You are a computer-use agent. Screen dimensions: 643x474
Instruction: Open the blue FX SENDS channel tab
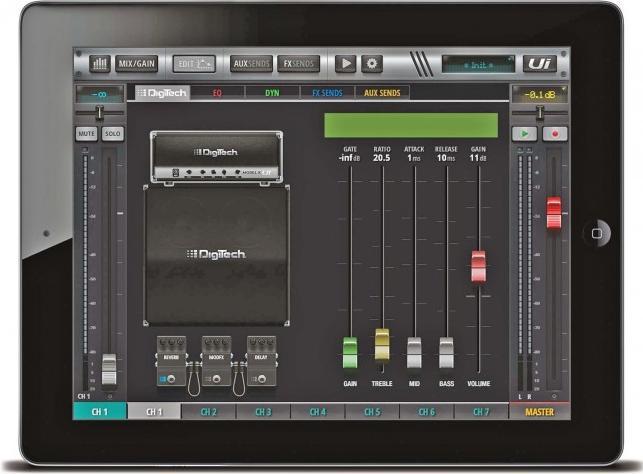click(327, 93)
